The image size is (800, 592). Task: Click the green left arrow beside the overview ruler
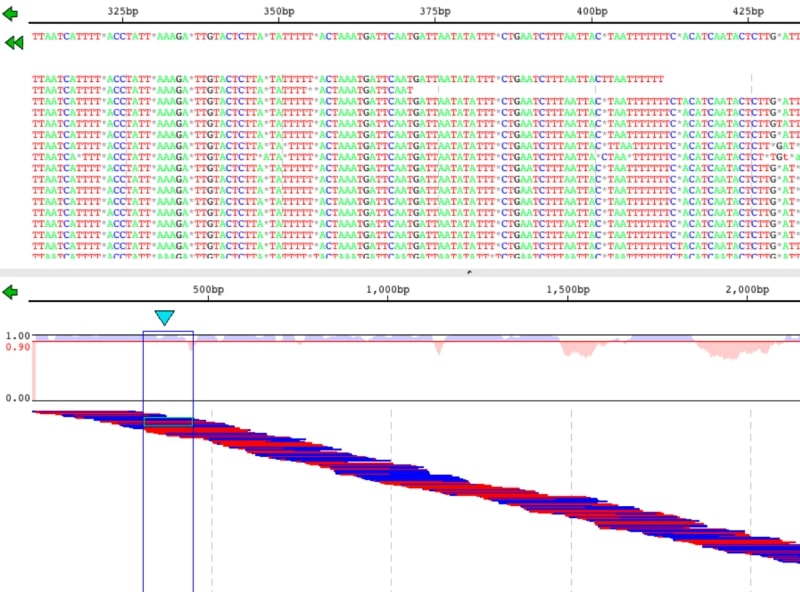12,292
